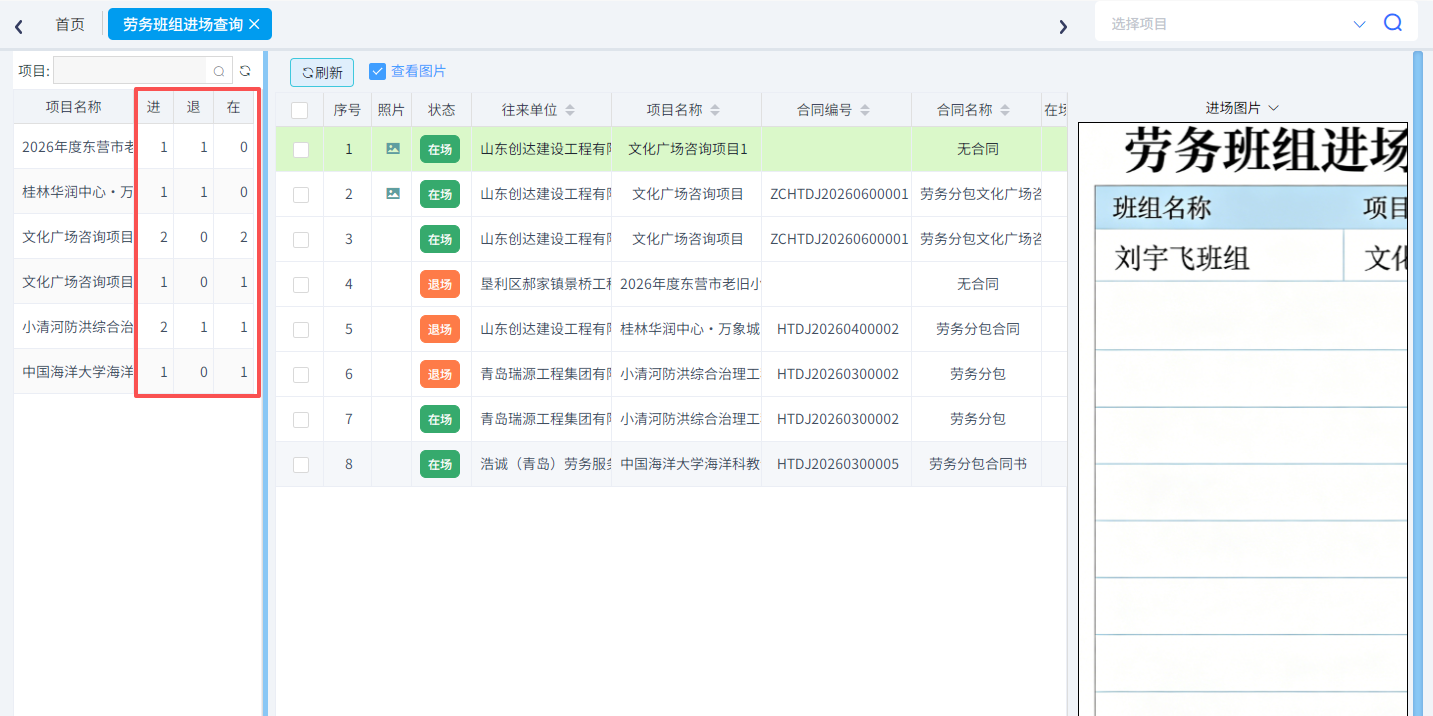Click the blue search magnifier icon
The width and height of the screenshot is (1433, 716).
click(x=1393, y=23)
